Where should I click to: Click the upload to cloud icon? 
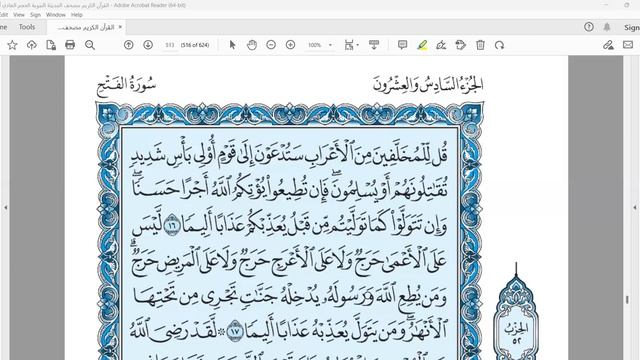click(31, 45)
